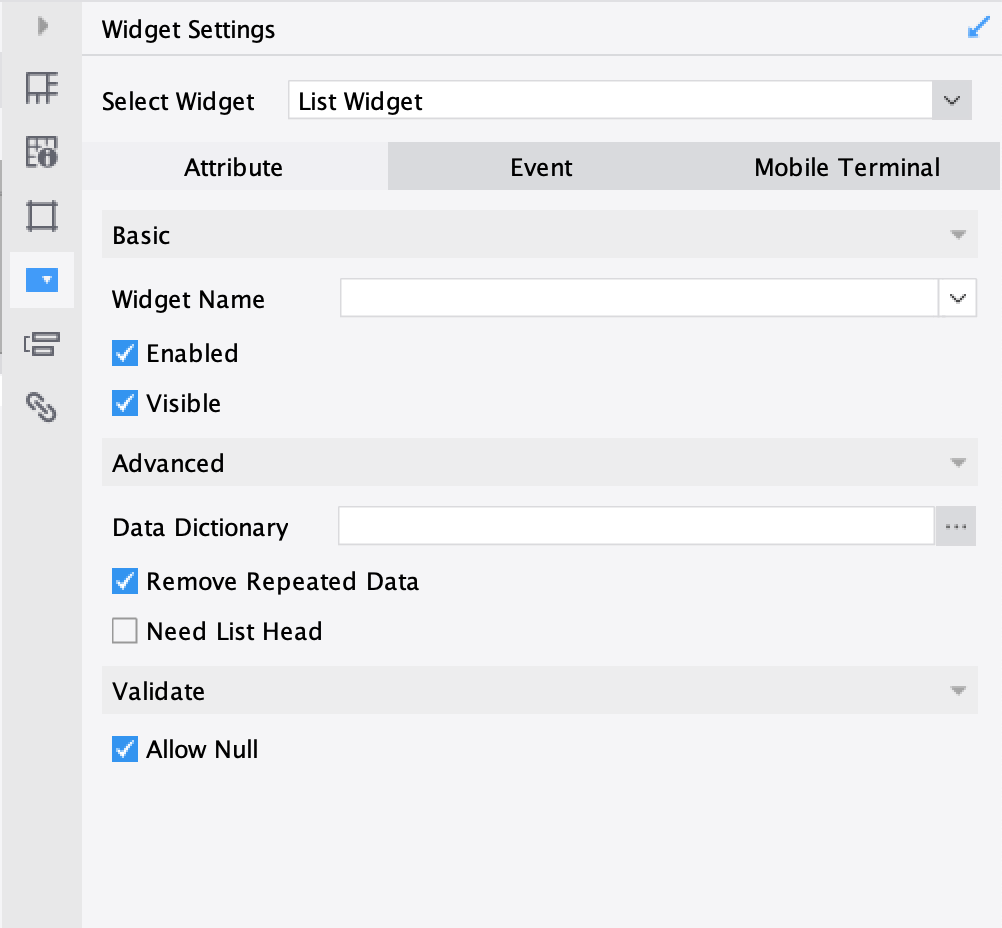Uncheck the Enabled checkbox

(125, 353)
